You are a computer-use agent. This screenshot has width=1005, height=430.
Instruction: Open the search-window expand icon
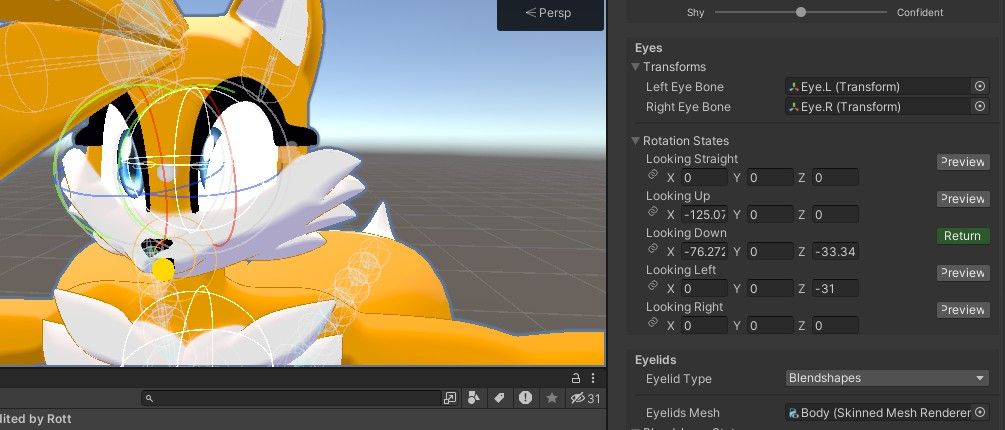450,398
